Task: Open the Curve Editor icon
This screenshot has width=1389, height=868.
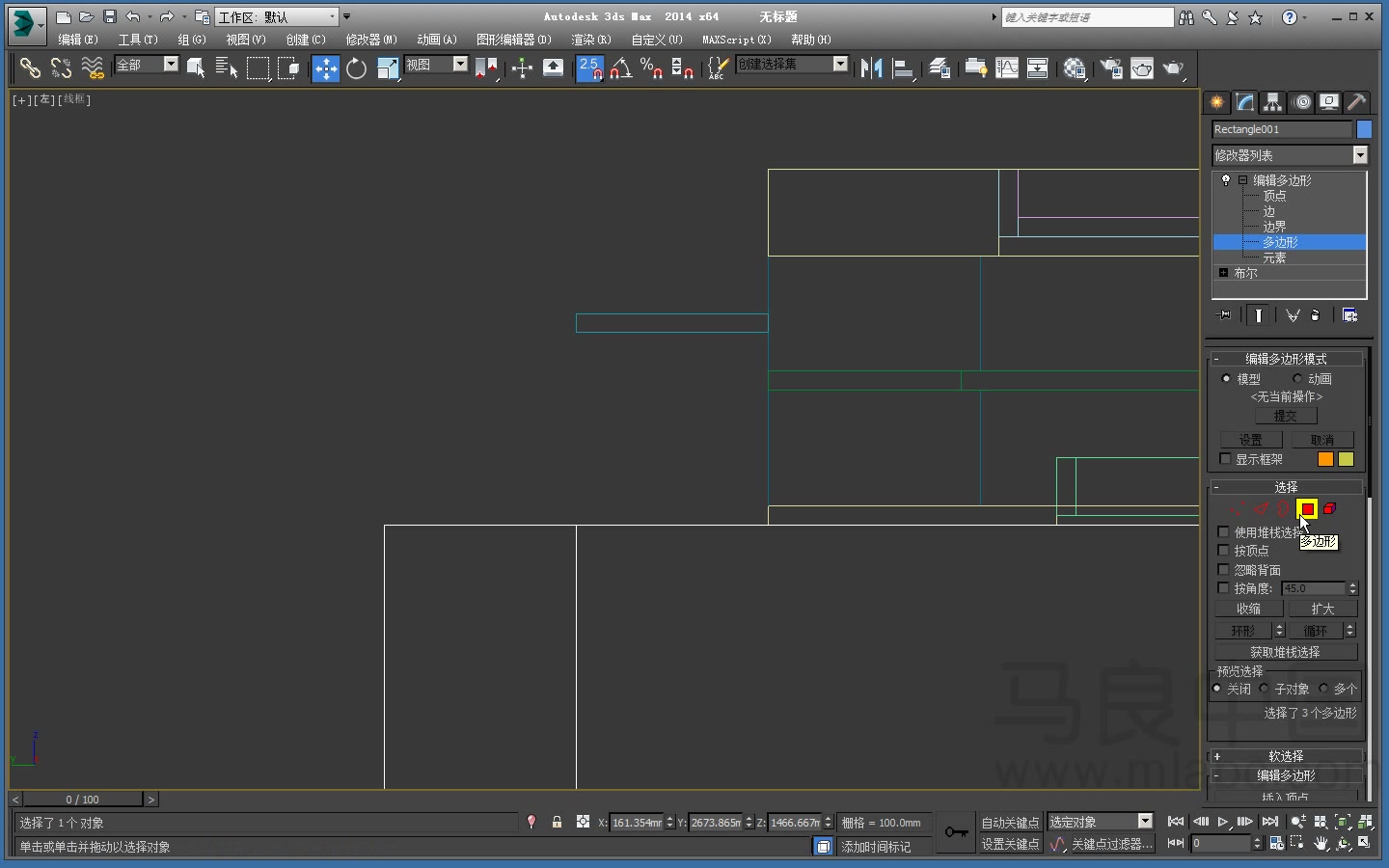Action: (x=1007, y=68)
